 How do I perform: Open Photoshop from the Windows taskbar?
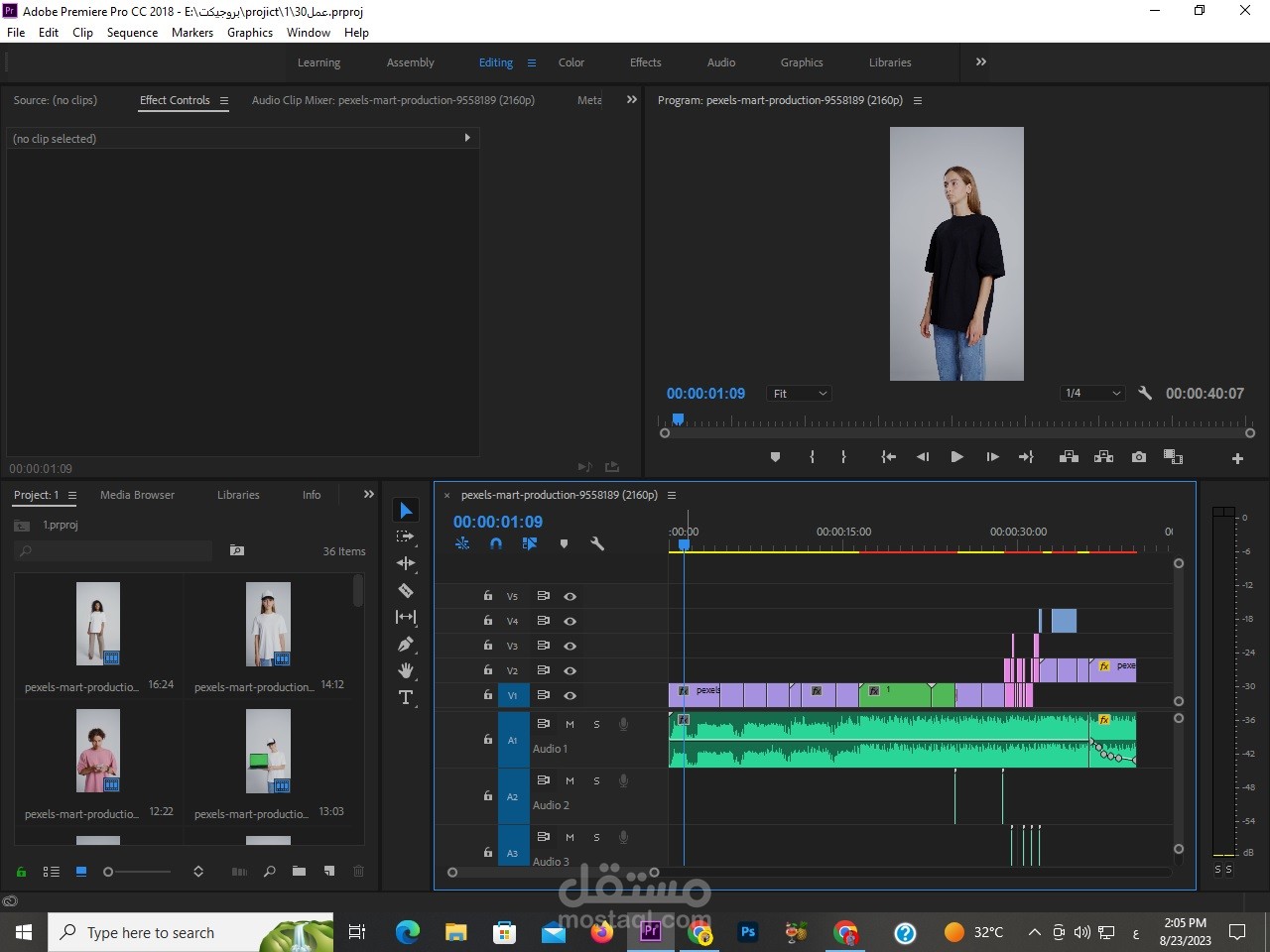point(748,932)
